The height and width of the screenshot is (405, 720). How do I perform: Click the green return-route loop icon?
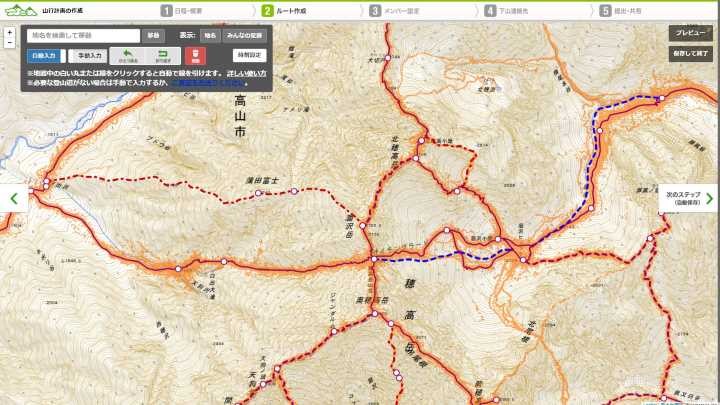pos(163,56)
